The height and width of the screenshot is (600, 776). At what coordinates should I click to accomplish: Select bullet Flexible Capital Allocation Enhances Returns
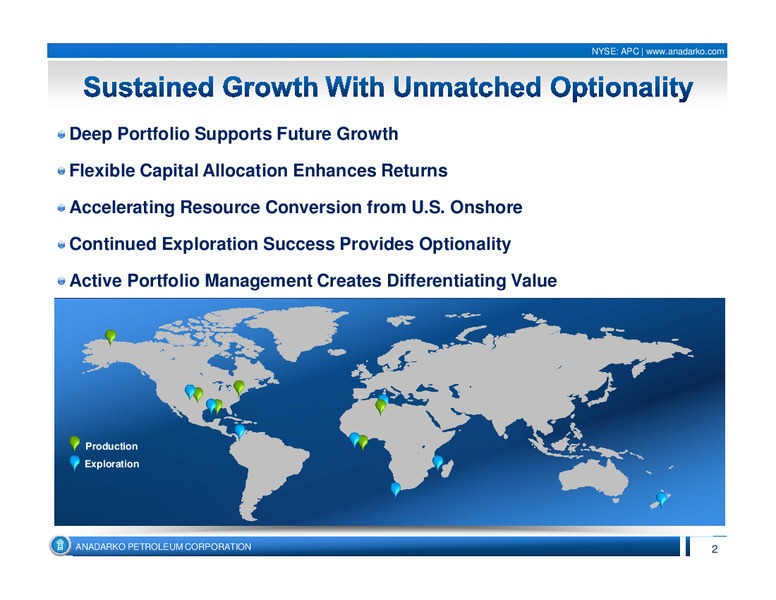point(258,170)
